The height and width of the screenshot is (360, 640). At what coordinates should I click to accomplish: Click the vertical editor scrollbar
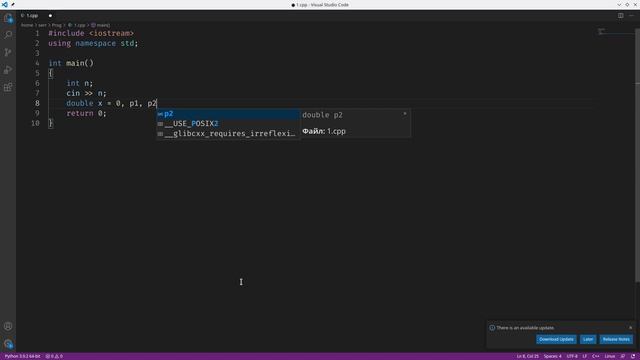click(x=637, y=155)
